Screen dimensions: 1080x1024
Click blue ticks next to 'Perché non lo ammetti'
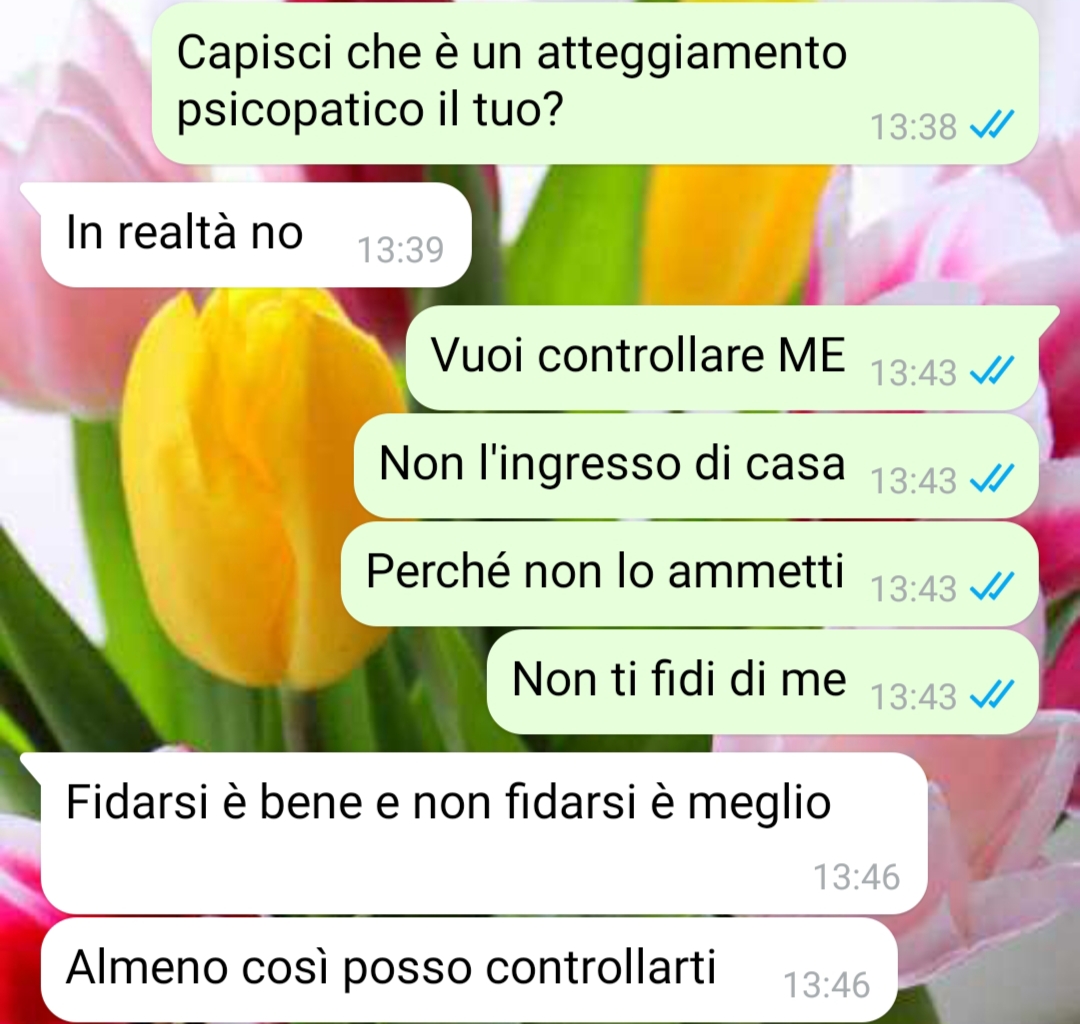[991, 587]
